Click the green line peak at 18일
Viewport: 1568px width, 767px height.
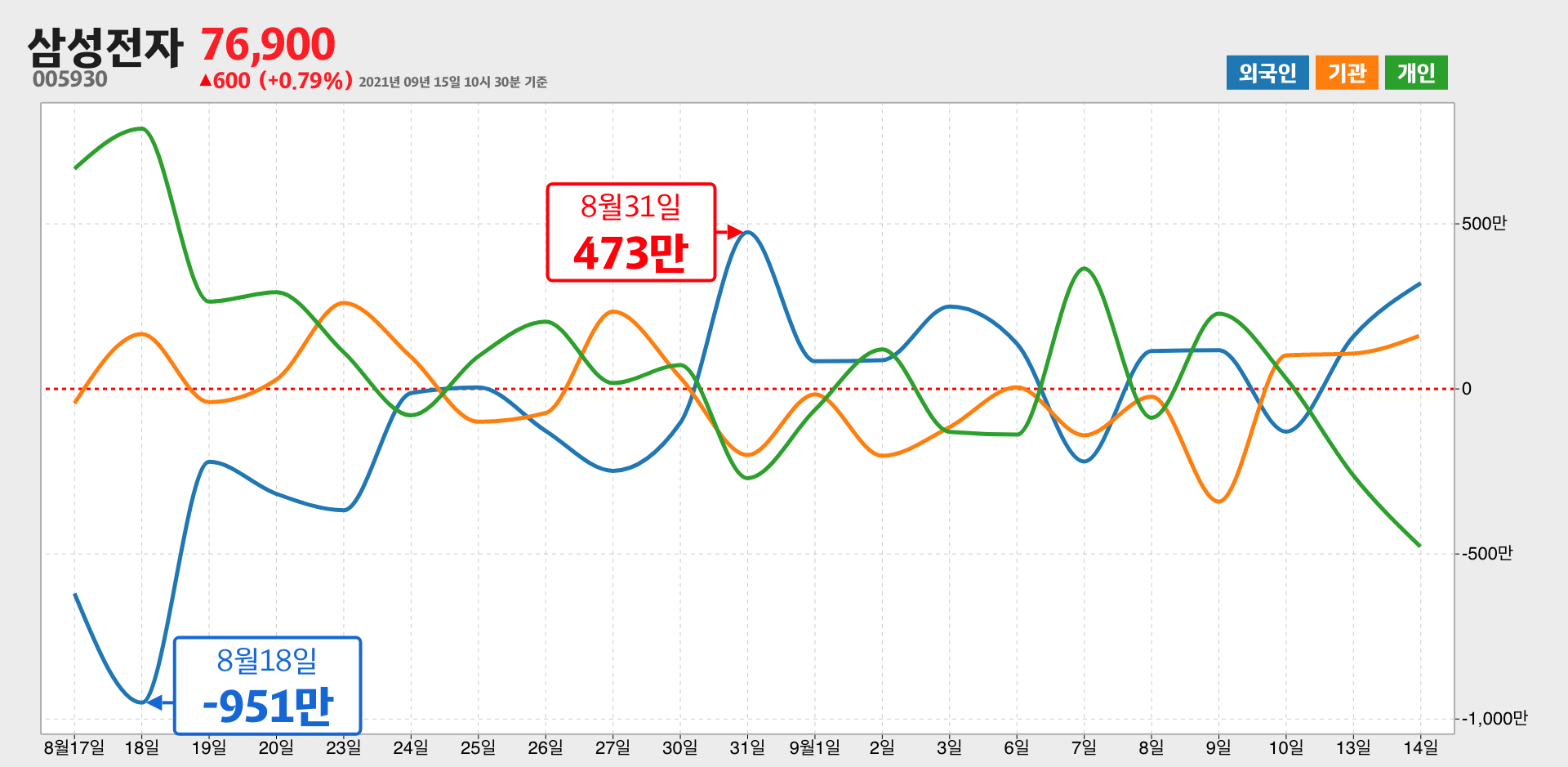142,128
